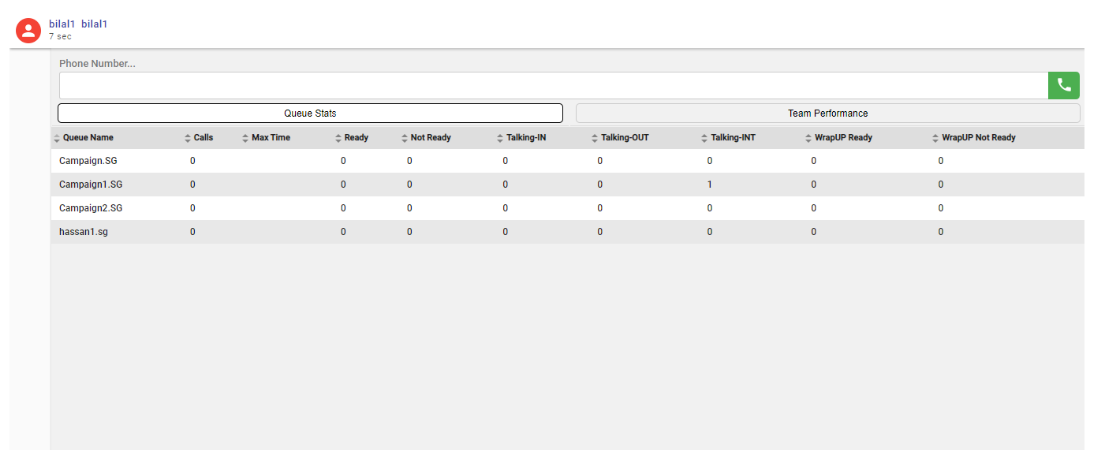Select the hassan1.sg queue row

pos(84,232)
